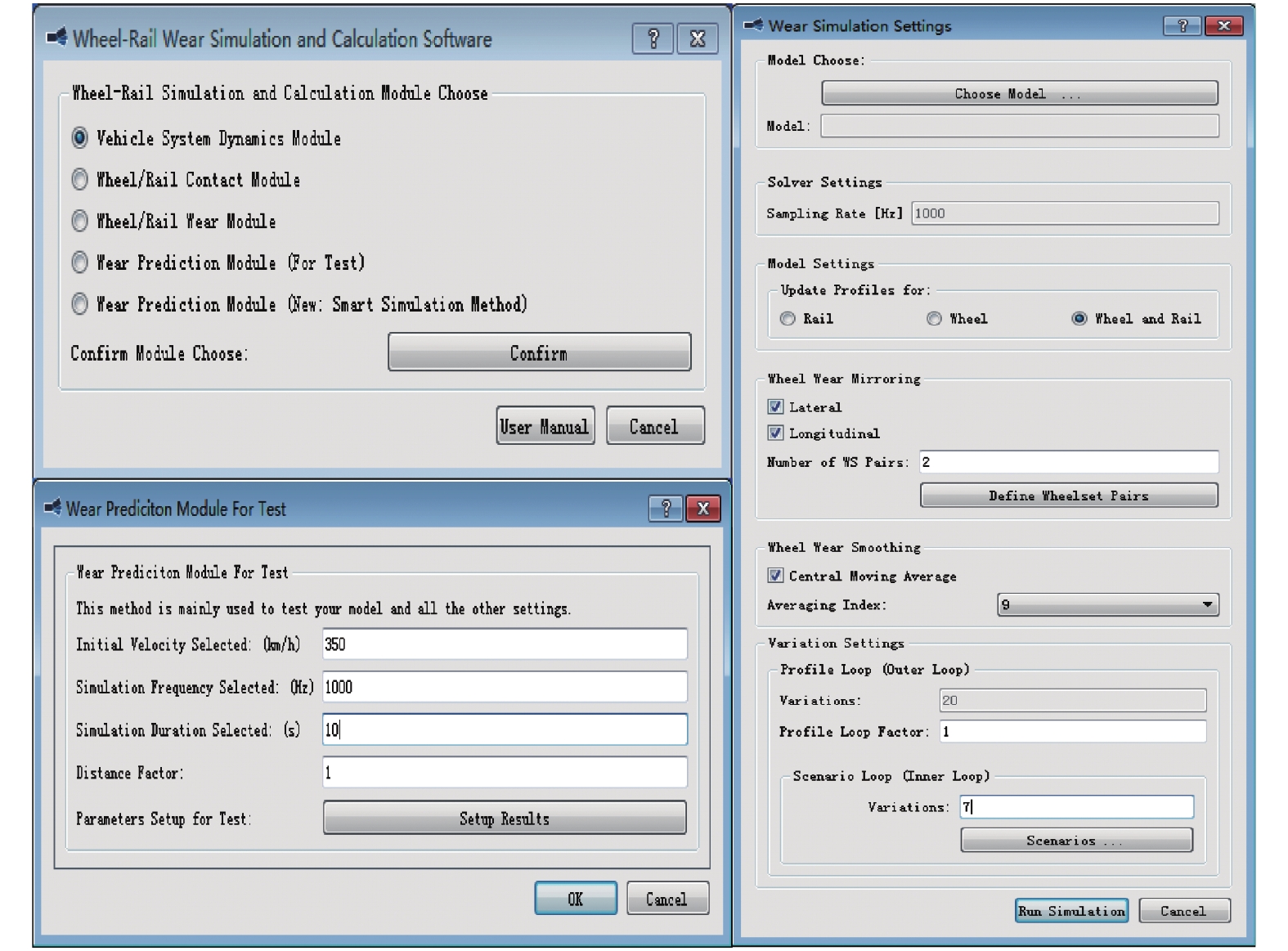
Task: Click help icon in Wear Simulation Settings title bar
Action: click(x=1182, y=26)
